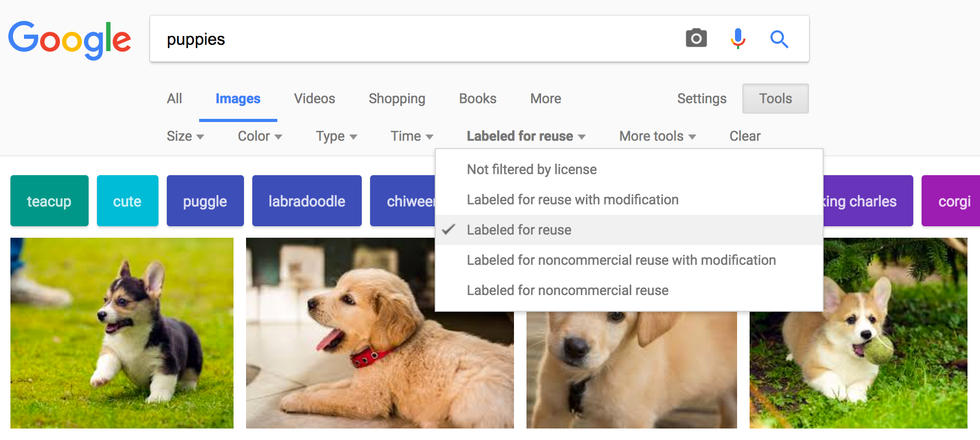Screen dimensions: 980x440
Task: Expand the Size filter dropdown
Action: [185, 136]
